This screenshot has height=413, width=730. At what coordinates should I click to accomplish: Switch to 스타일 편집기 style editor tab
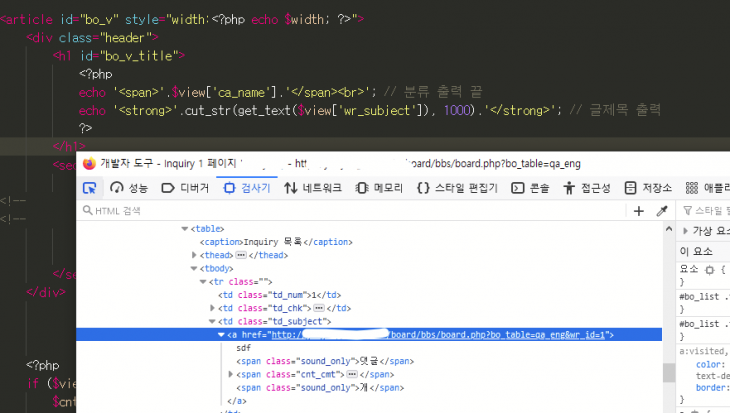click(x=457, y=188)
